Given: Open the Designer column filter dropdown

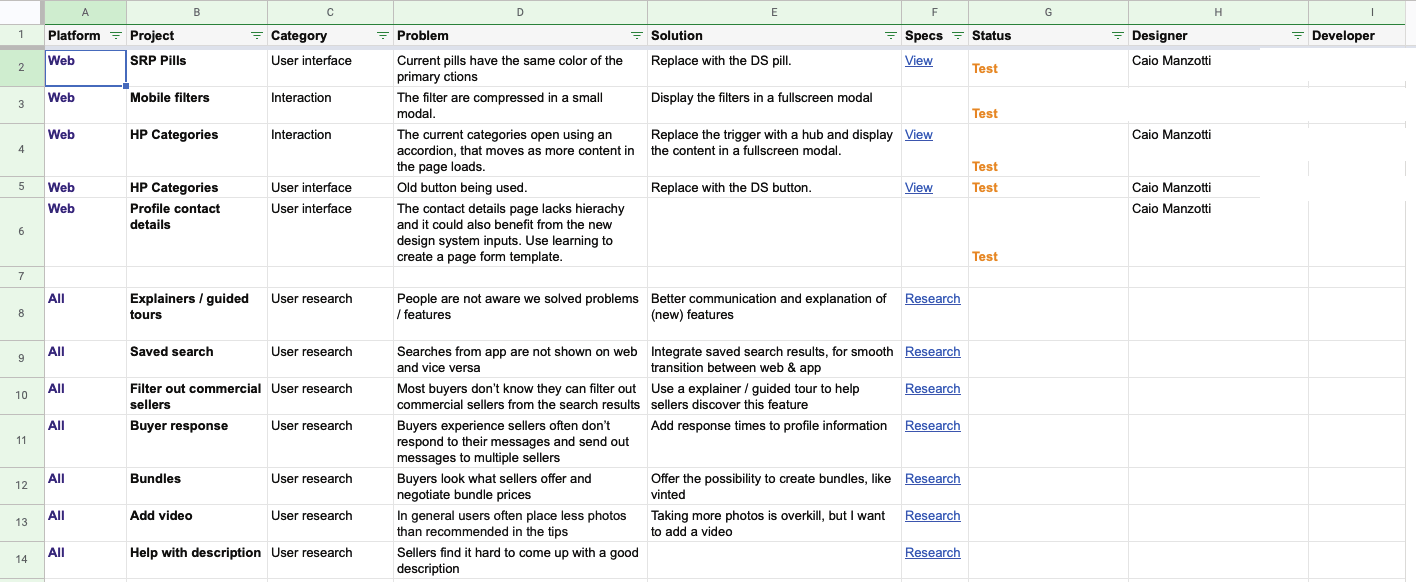Looking at the screenshot, I should tap(1297, 36).
